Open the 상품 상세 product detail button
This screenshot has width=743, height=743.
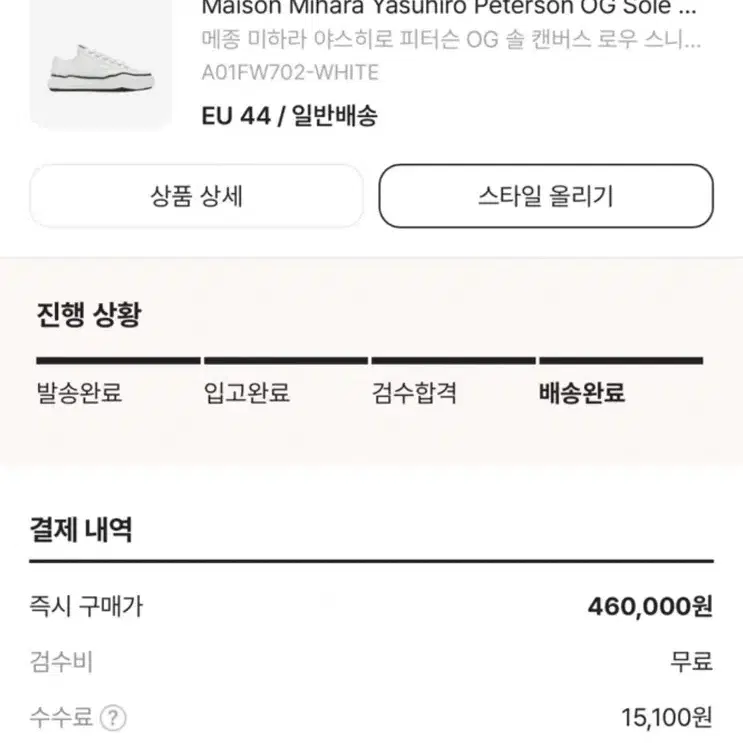[196, 196]
